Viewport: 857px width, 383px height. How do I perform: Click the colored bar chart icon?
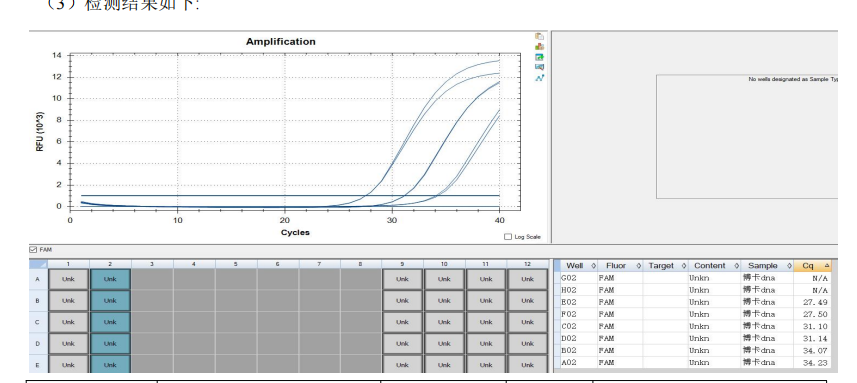pos(539,46)
